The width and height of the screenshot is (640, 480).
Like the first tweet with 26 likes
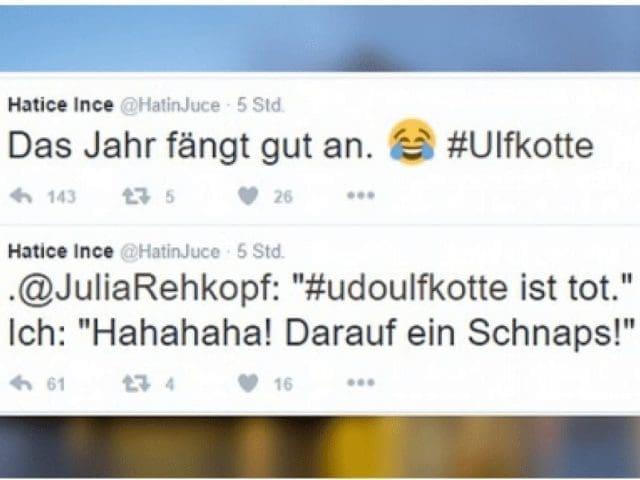pos(248,196)
